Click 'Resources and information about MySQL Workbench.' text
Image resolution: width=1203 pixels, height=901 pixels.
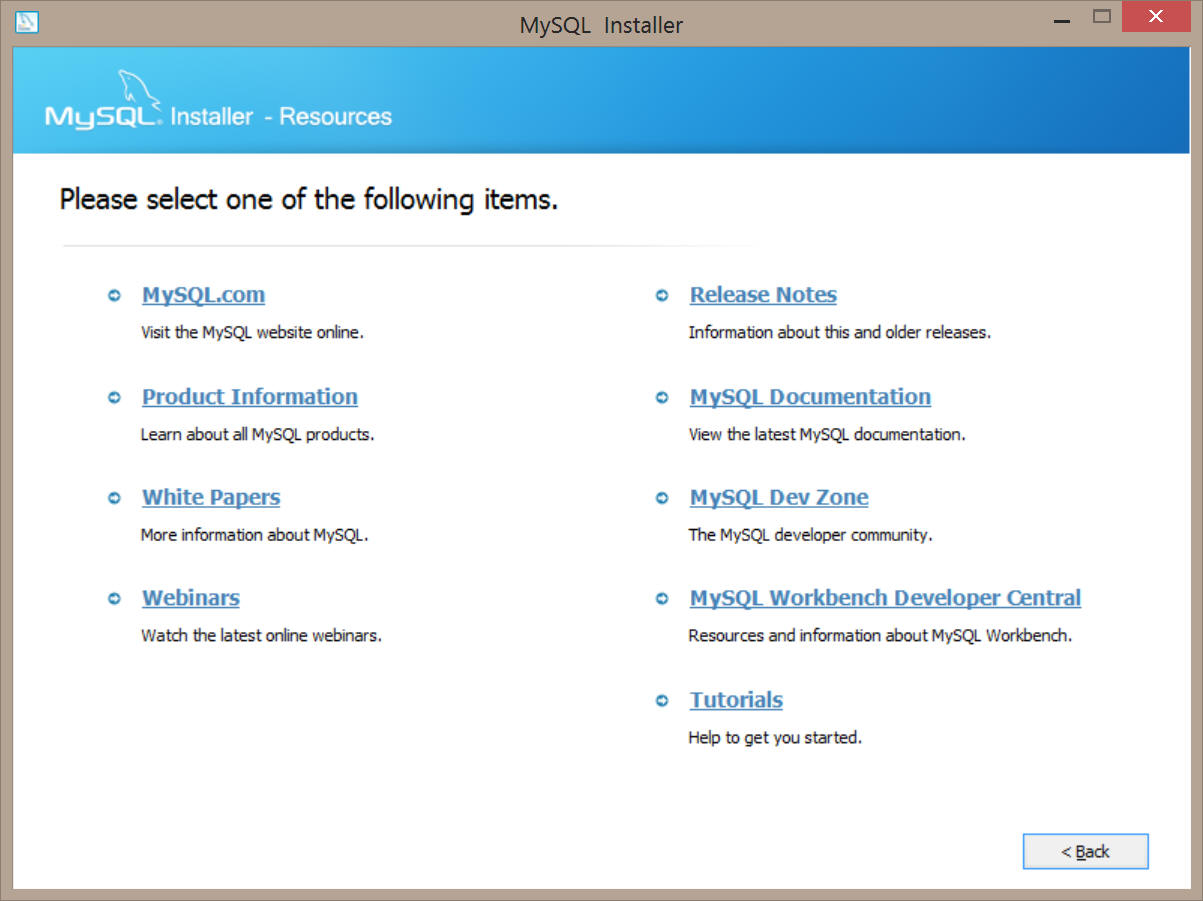(x=880, y=636)
